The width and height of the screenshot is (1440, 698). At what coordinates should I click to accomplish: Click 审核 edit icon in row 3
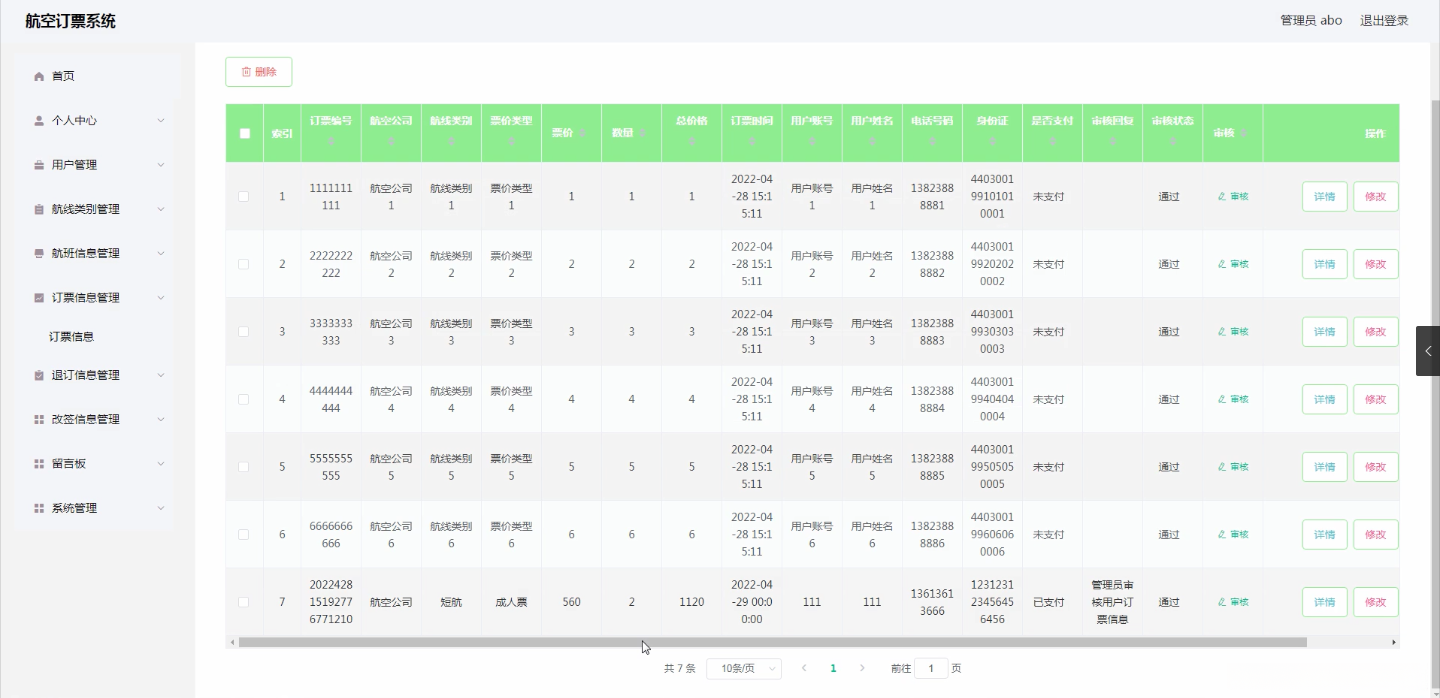1222,332
